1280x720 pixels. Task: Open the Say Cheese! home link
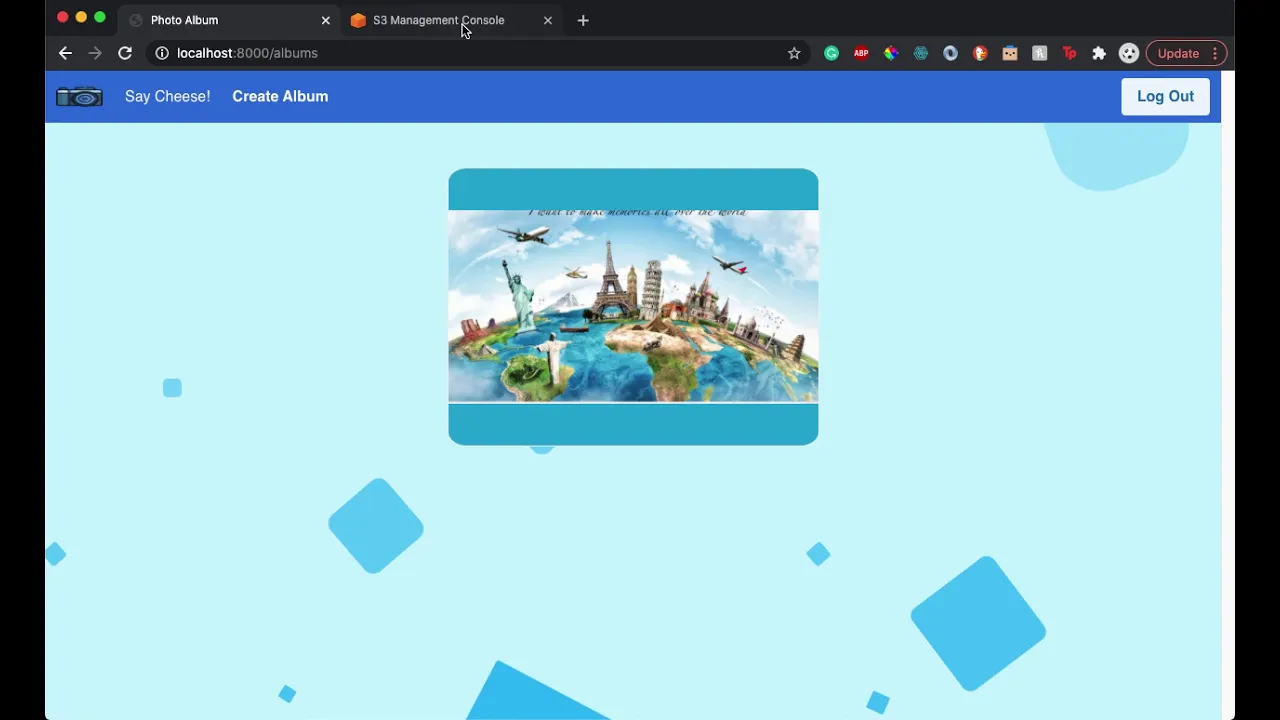[x=167, y=96]
